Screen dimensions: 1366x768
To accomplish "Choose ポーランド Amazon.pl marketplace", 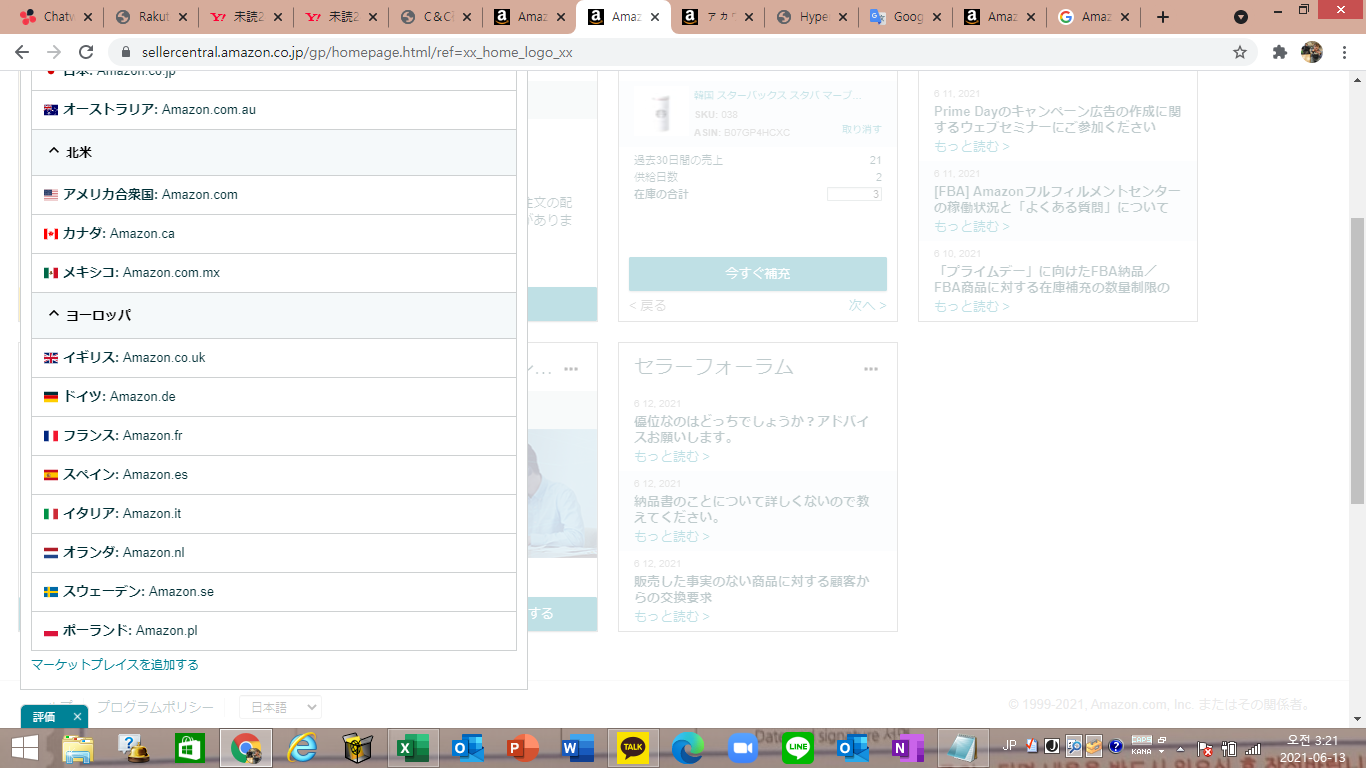I will coord(274,630).
